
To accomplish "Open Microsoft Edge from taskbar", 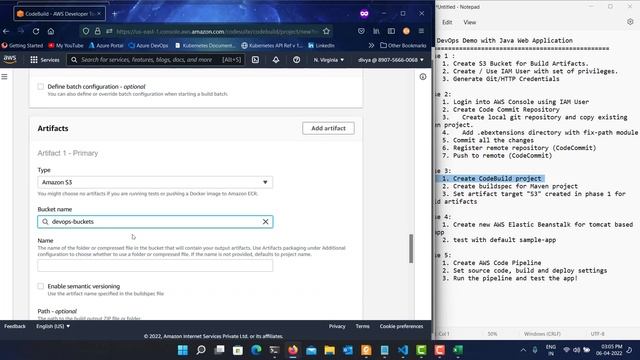I will pyautogui.click(x=256, y=350).
